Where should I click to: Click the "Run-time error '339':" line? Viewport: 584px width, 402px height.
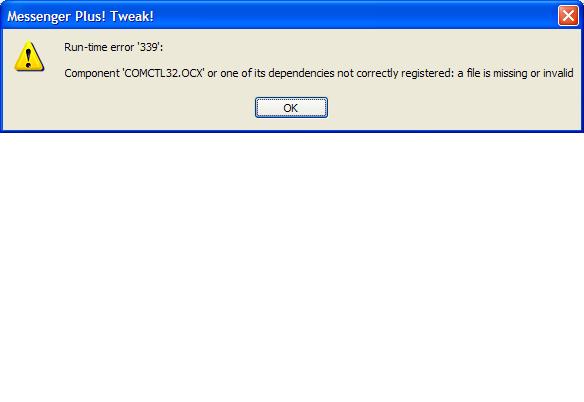coord(114,47)
